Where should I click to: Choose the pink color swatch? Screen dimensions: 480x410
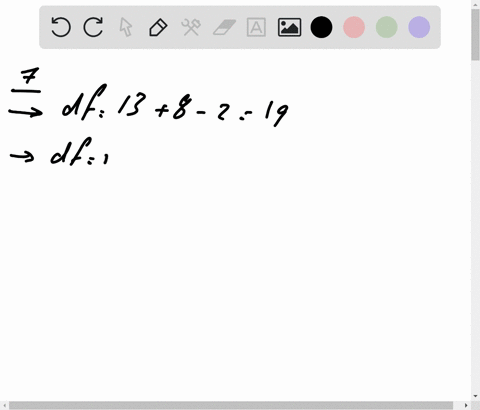click(x=354, y=27)
